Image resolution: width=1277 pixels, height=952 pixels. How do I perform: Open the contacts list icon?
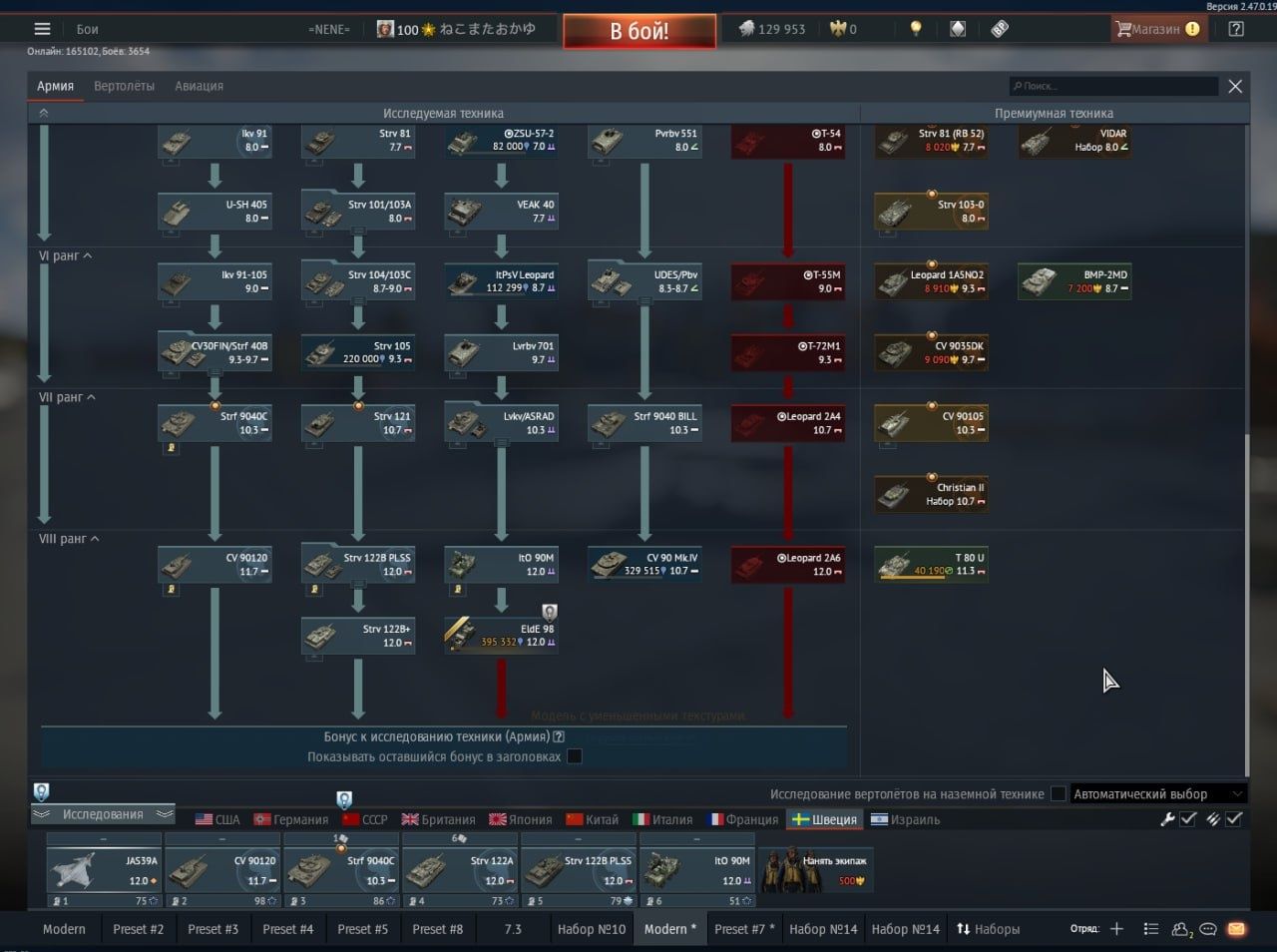[1150, 928]
